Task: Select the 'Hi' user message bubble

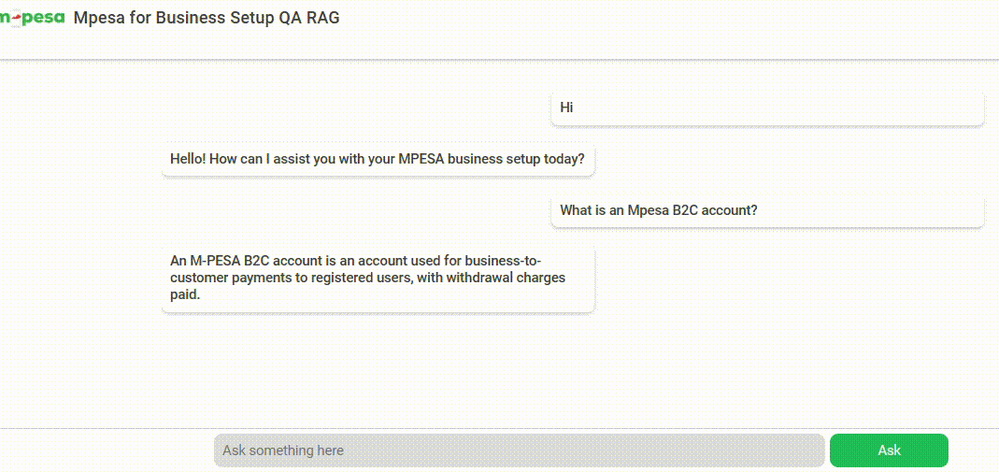Action: pos(767,108)
